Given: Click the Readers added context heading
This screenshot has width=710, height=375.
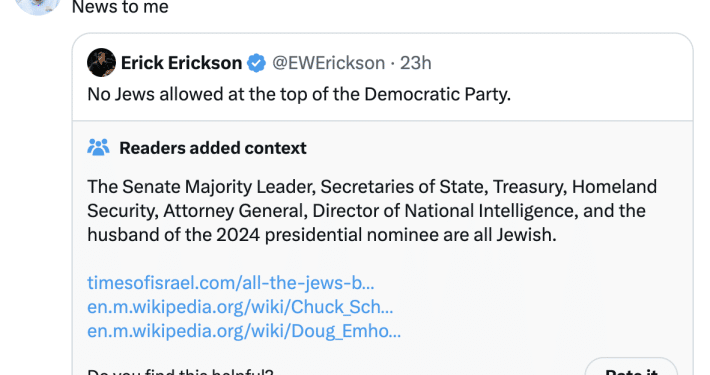Looking at the screenshot, I should point(213,148).
